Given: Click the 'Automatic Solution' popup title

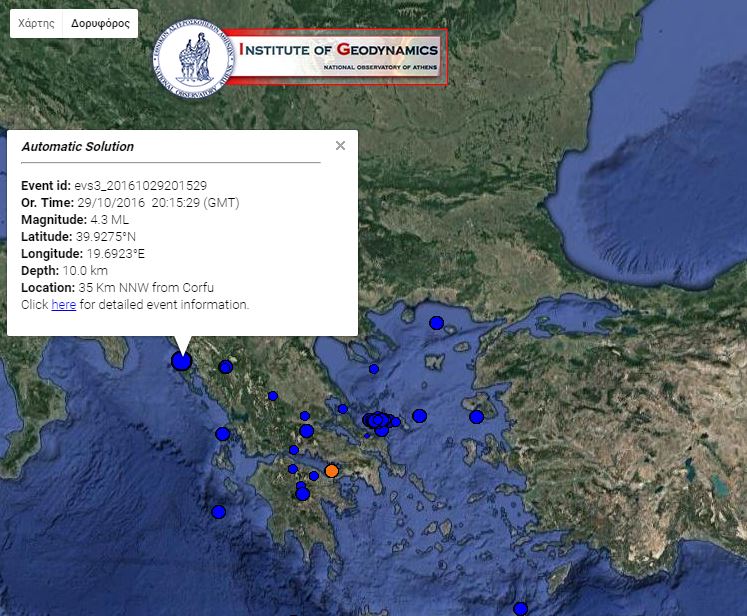Looking at the screenshot, I should (77, 147).
